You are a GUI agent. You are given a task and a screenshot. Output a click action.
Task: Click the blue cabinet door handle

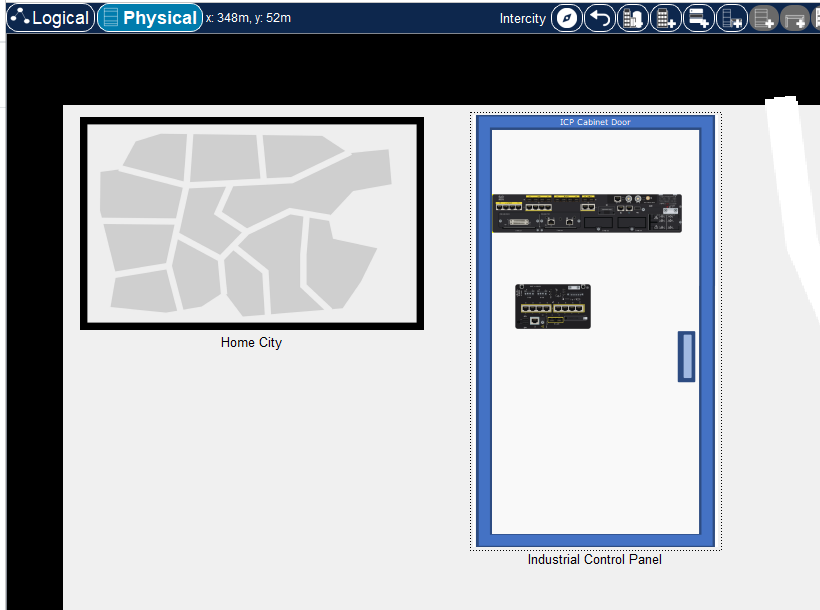tap(686, 356)
